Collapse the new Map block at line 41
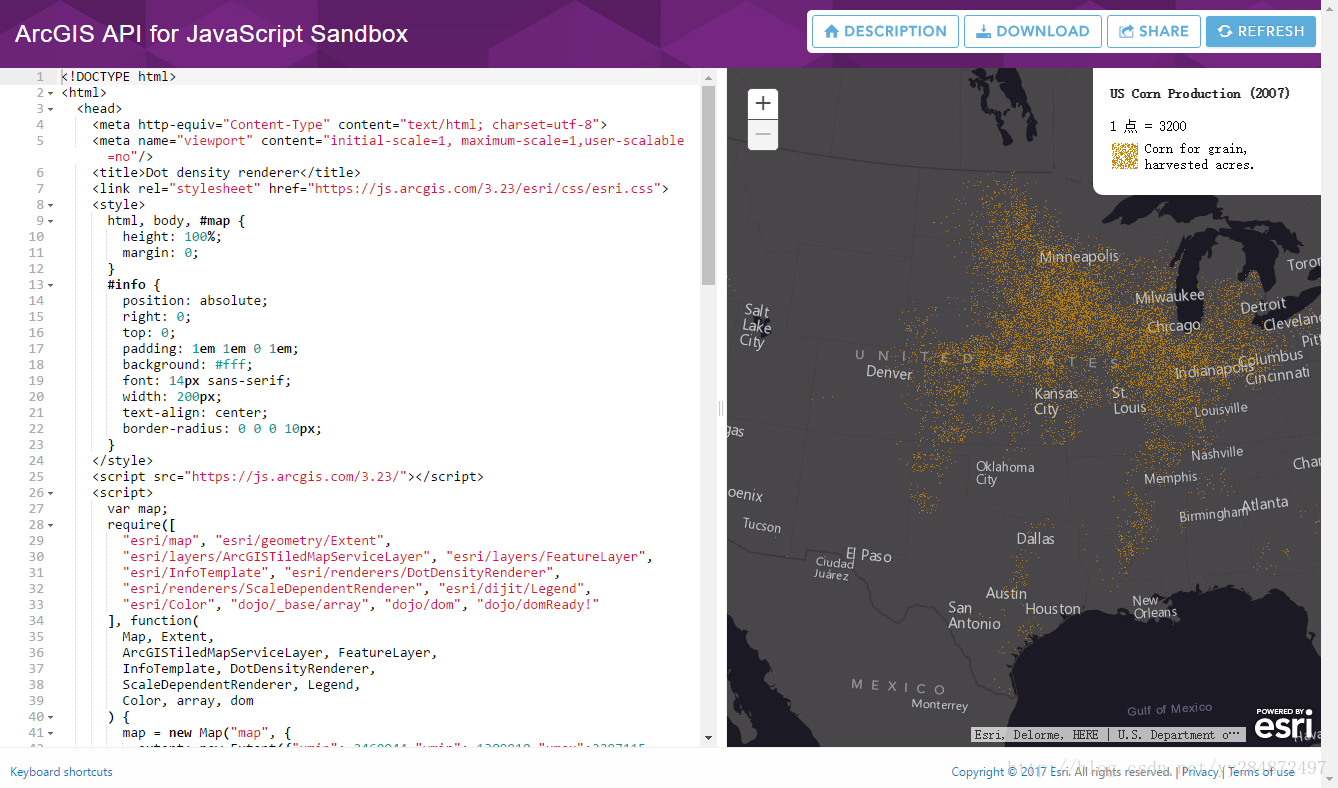This screenshot has width=1338, height=788. [51, 733]
